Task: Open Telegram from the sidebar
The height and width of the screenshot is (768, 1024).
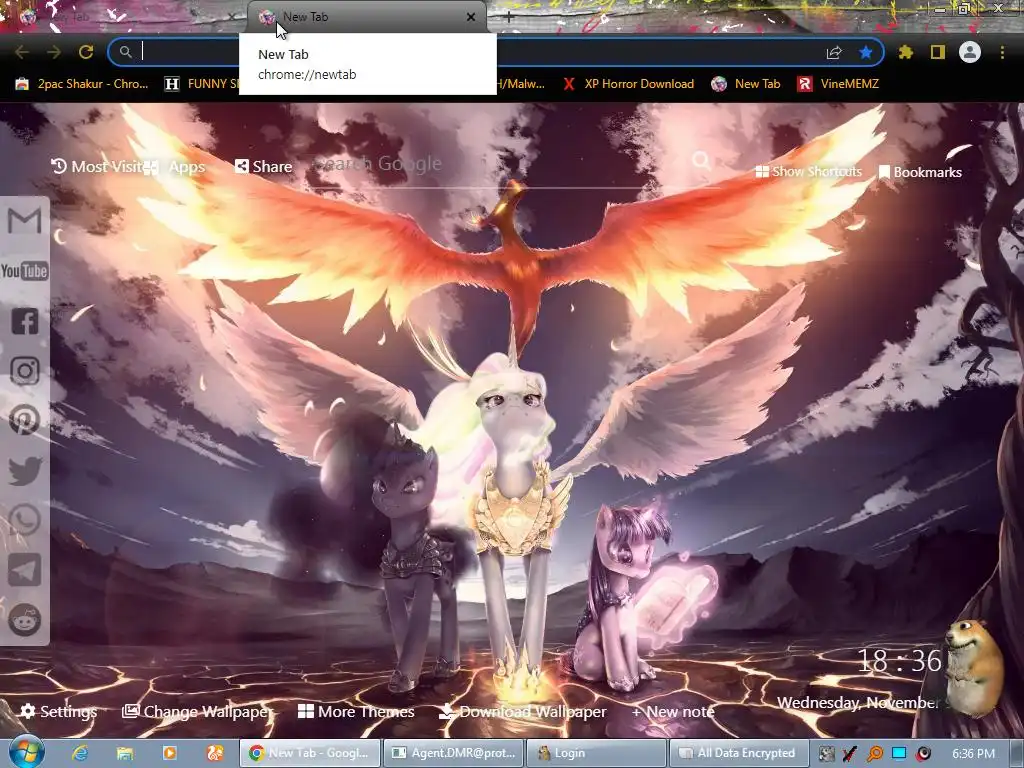Action: (24, 570)
